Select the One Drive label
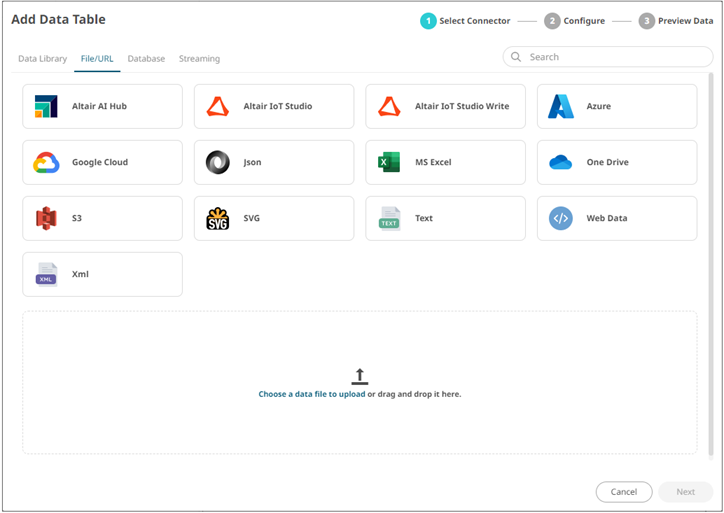This screenshot has width=724, height=513. pos(608,163)
